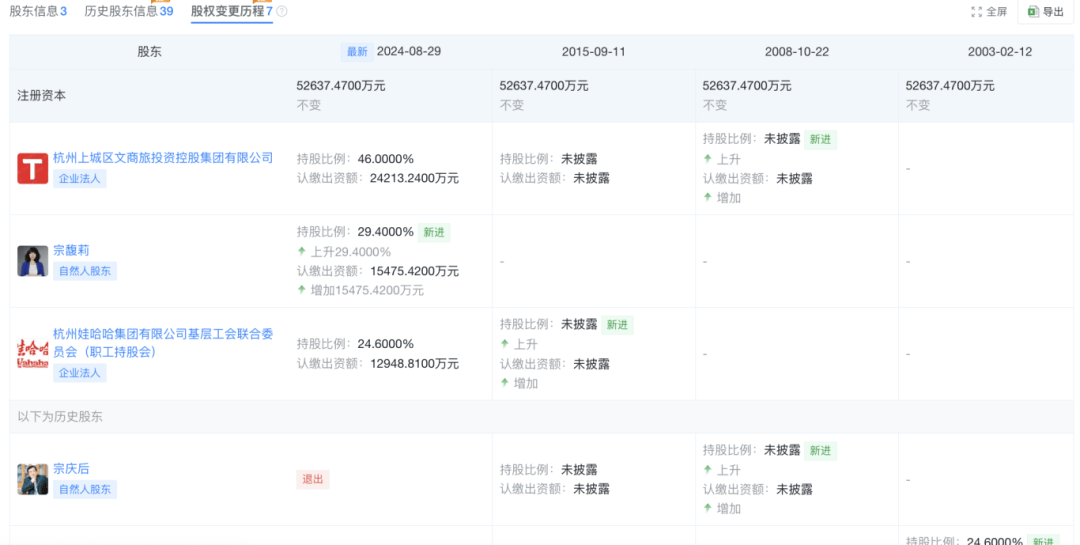
Task: Open the 宗庆后 shareholder link
Action: click(x=71, y=468)
